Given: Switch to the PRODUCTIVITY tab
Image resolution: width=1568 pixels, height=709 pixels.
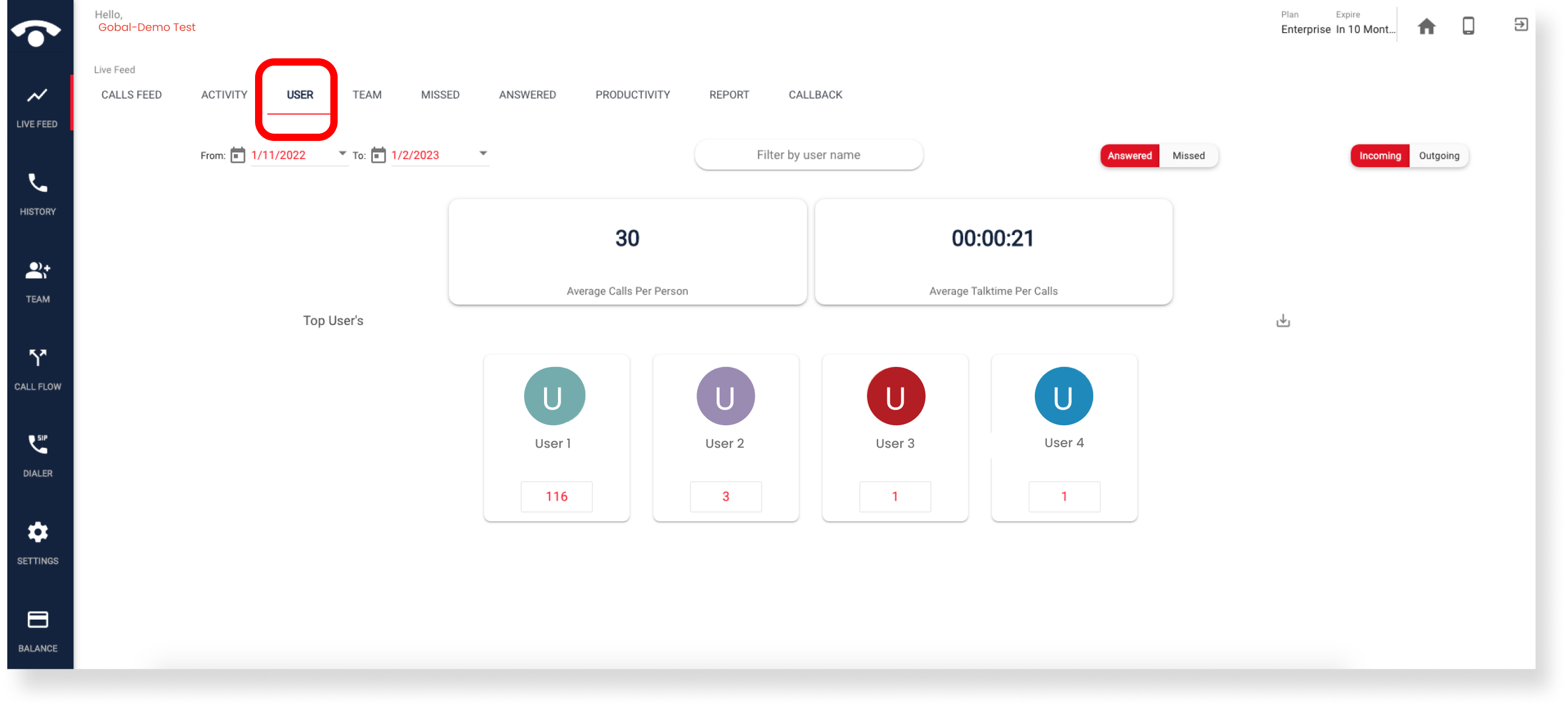Looking at the screenshot, I should (x=632, y=95).
